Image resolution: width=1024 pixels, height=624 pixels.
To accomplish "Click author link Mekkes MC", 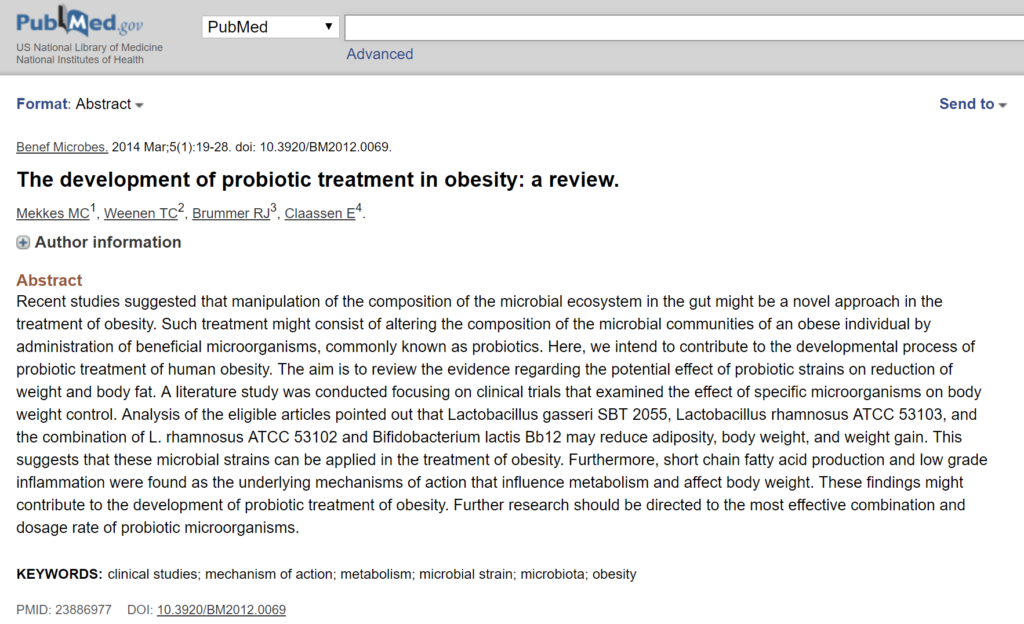I will pyautogui.click(x=53, y=213).
